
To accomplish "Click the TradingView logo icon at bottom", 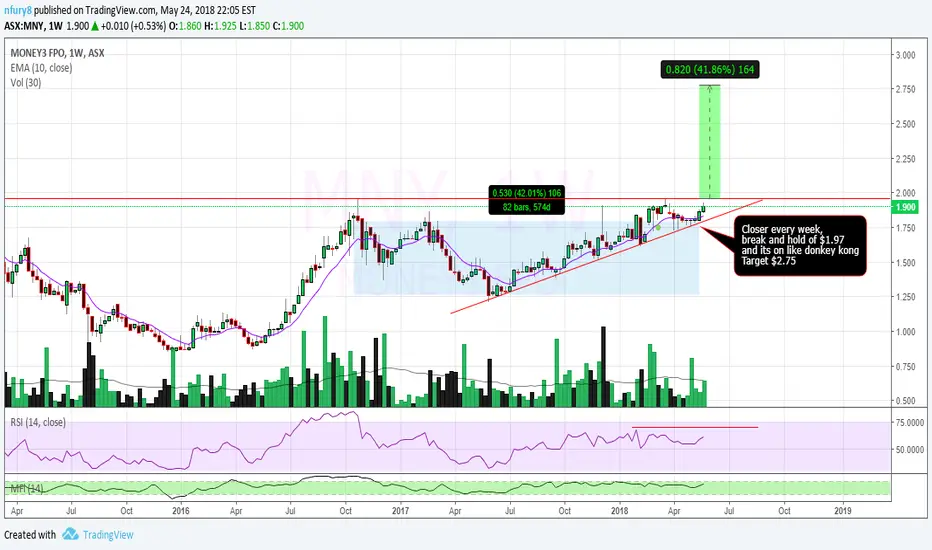I will [70, 534].
